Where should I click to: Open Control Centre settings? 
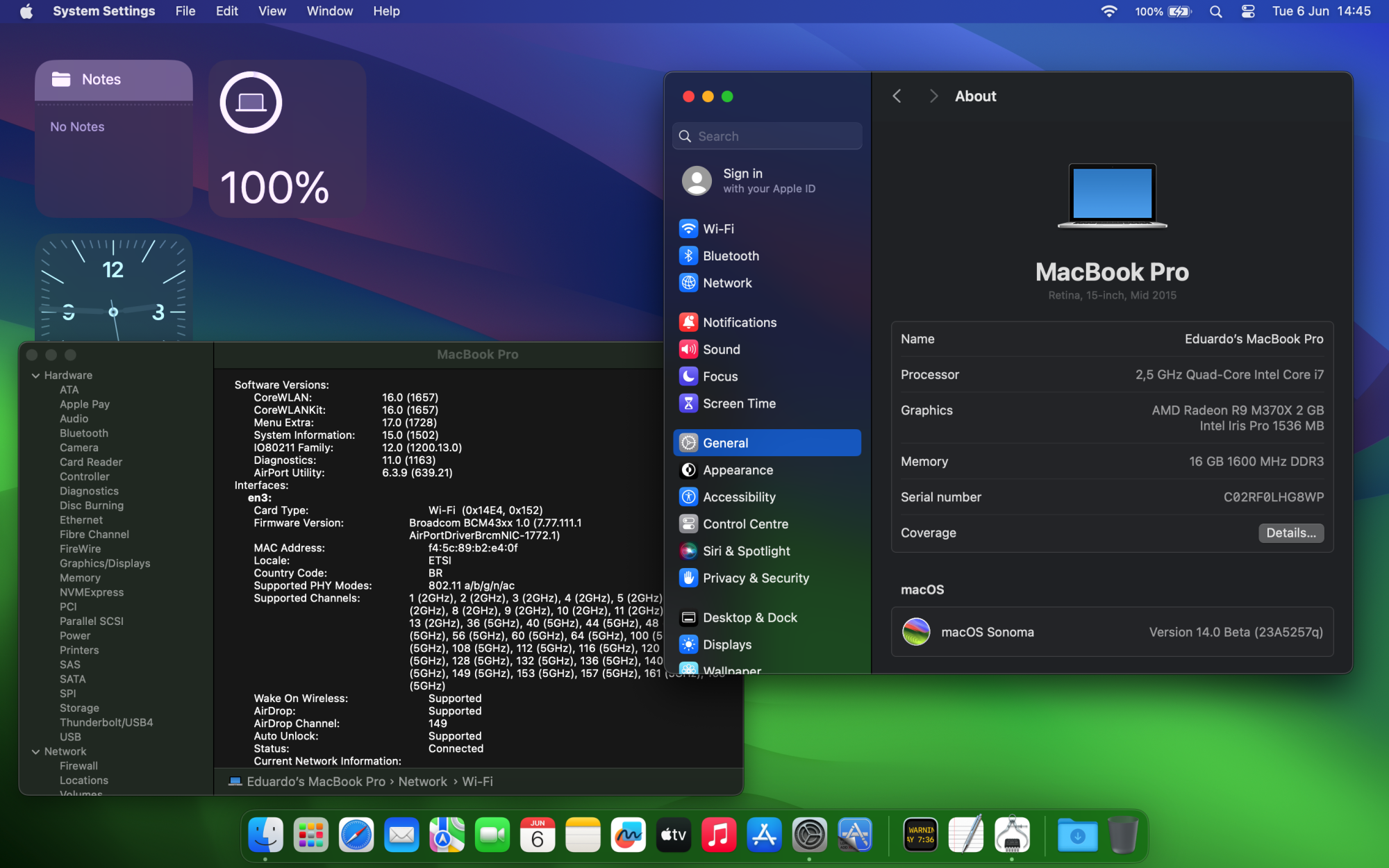click(745, 524)
